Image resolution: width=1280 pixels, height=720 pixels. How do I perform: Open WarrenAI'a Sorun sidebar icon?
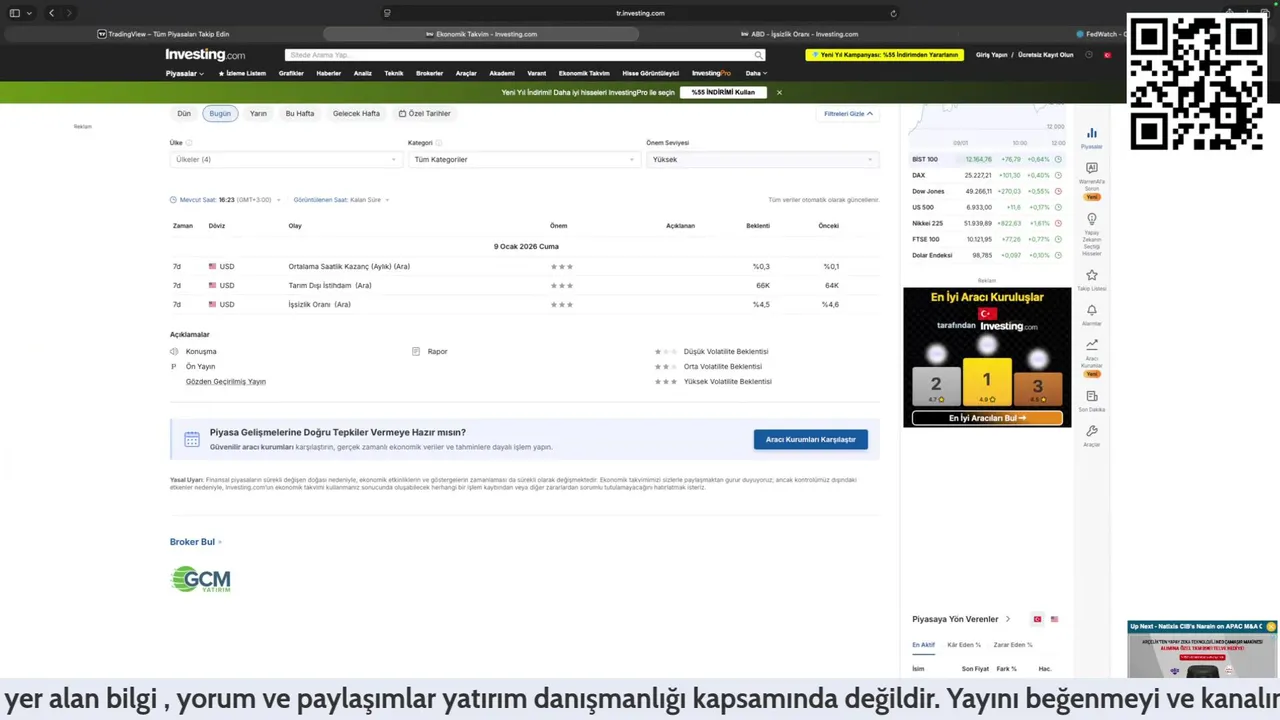(x=1091, y=168)
